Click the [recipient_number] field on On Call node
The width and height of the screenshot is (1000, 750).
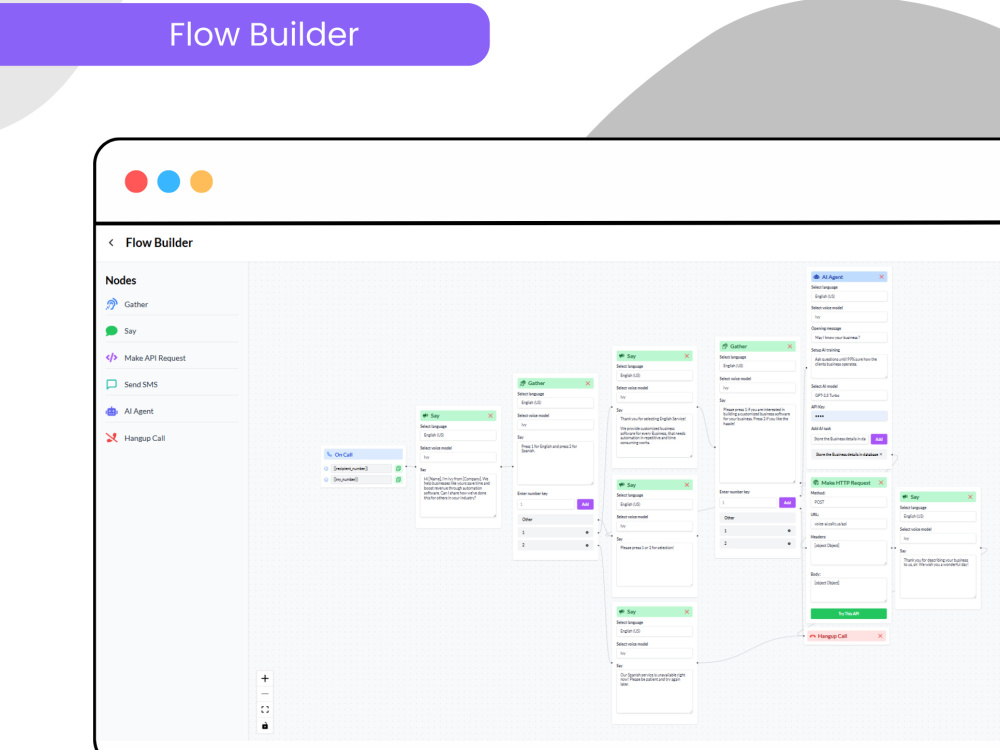click(x=362, y=469)
